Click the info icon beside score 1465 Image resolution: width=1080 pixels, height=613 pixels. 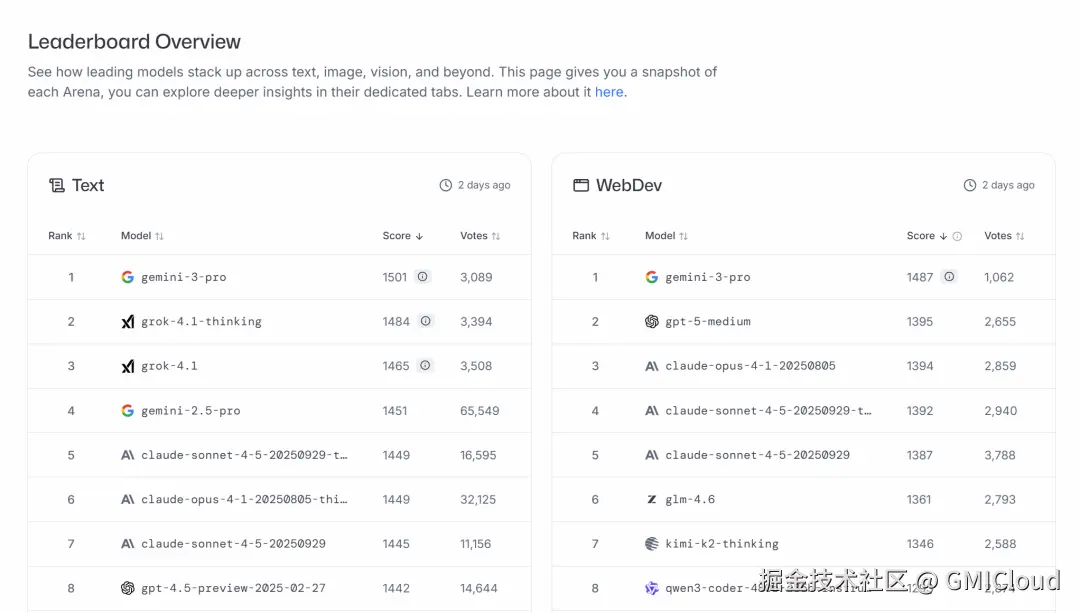425,366
